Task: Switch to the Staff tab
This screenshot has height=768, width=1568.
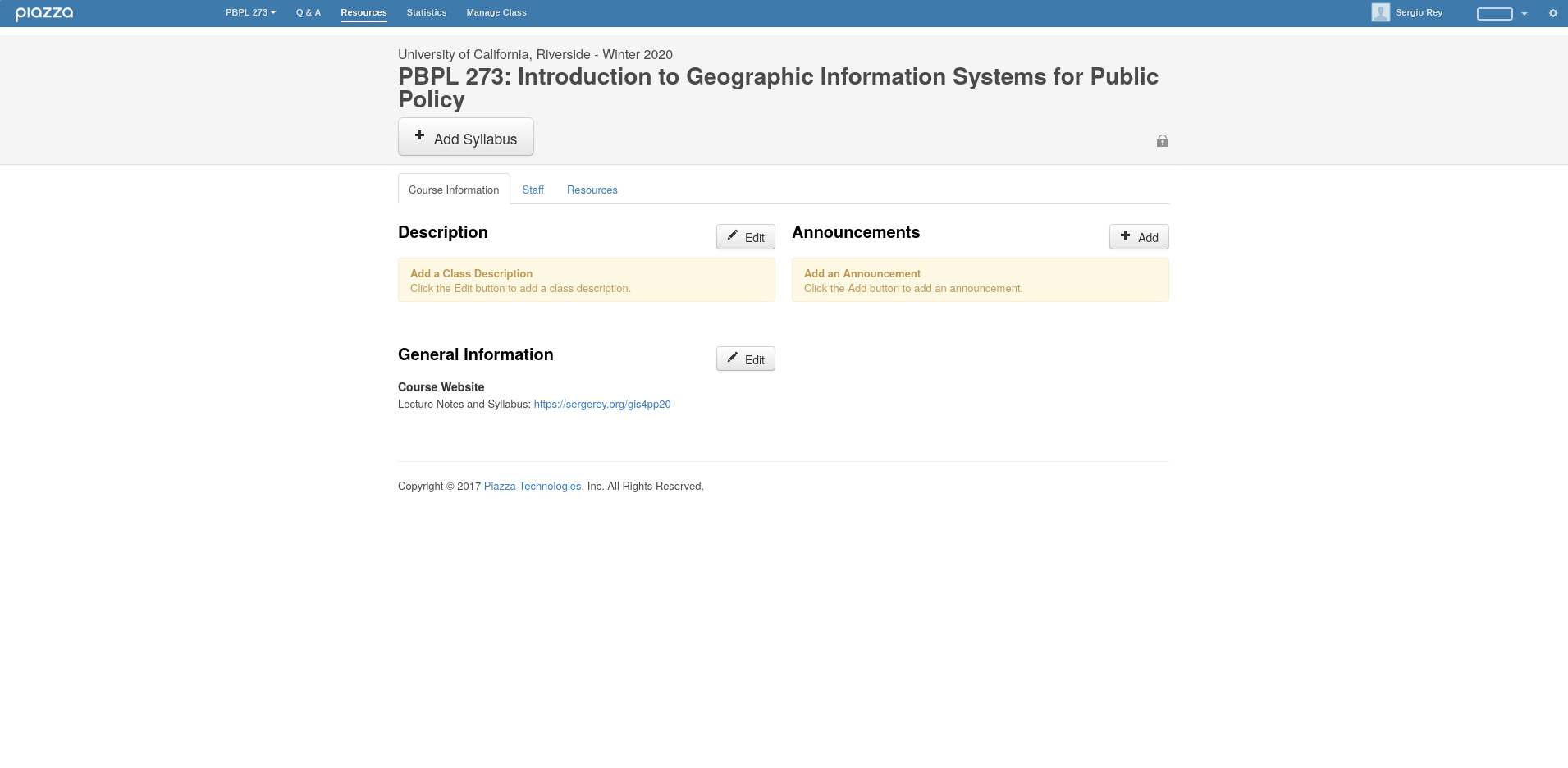Action: (533, 190)
